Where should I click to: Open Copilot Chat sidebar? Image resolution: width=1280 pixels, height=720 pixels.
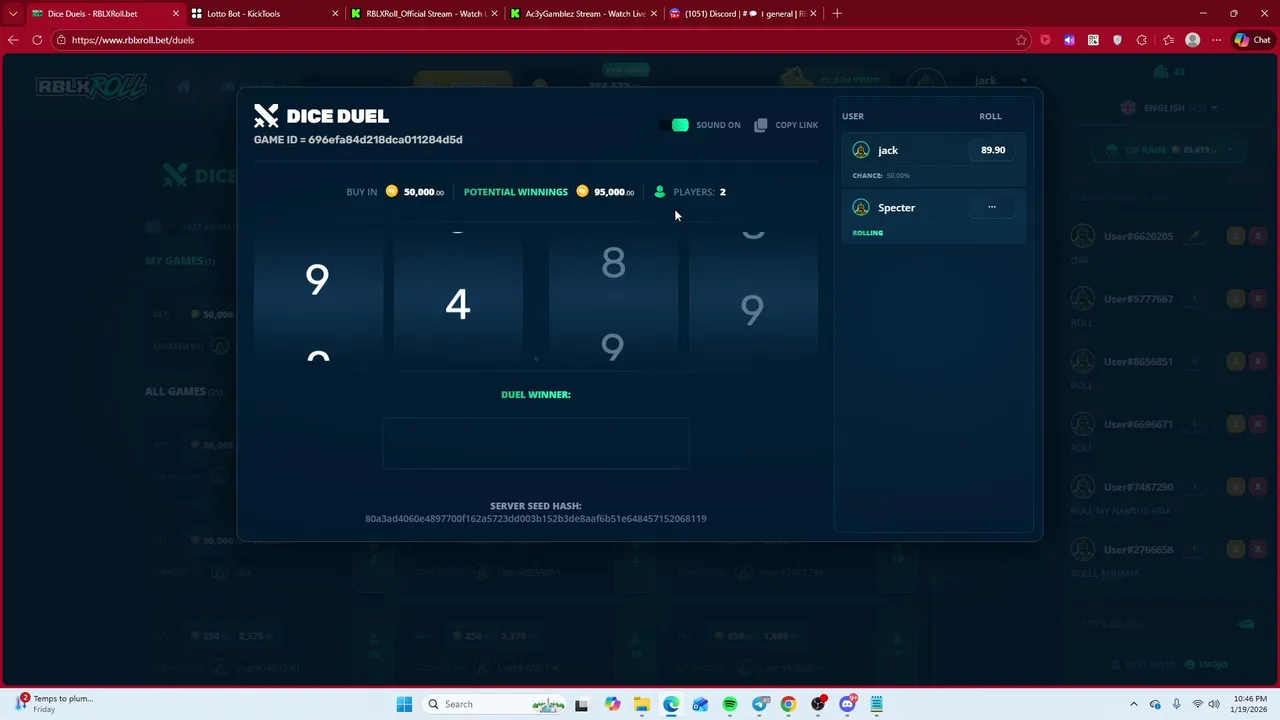pyautogui.click(x=1254, y=40)
